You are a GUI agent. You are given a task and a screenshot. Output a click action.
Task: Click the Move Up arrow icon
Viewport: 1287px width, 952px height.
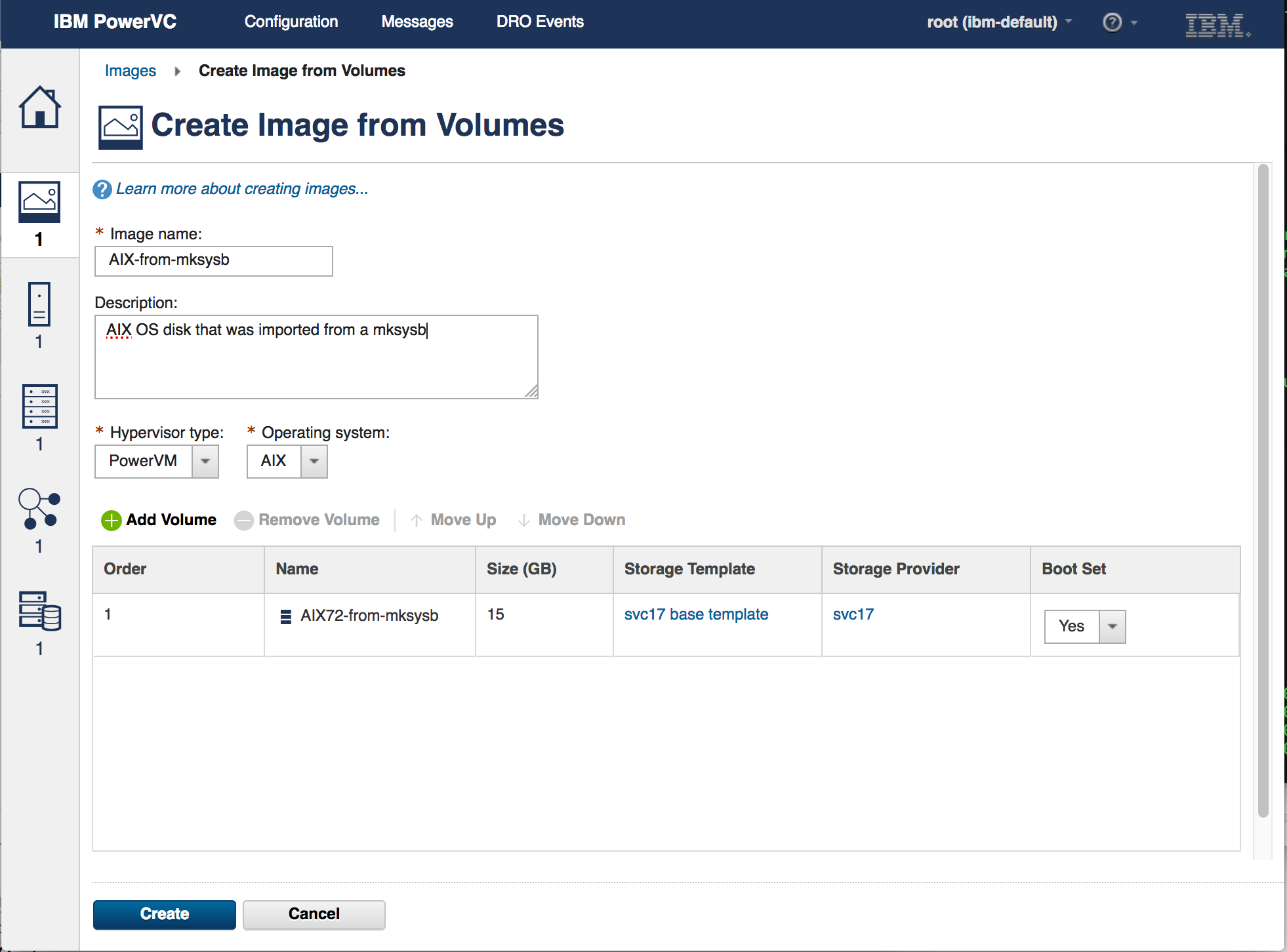pos(416,521)
